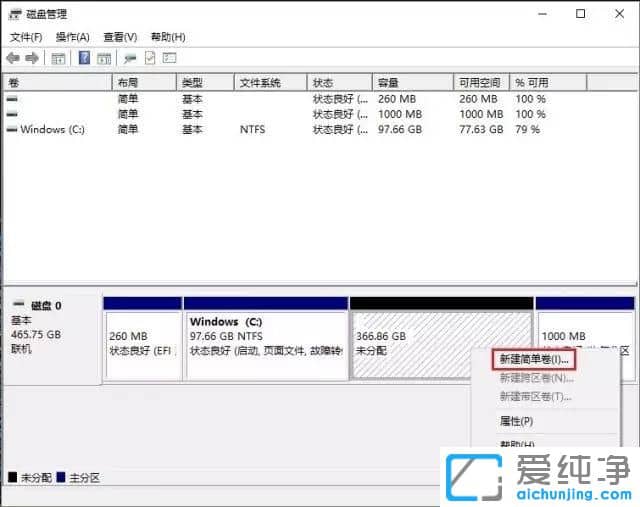Click the disk icon left of Windows (C:) in list
This screenshot has width=640, height=507.
[x=12, y=129]
